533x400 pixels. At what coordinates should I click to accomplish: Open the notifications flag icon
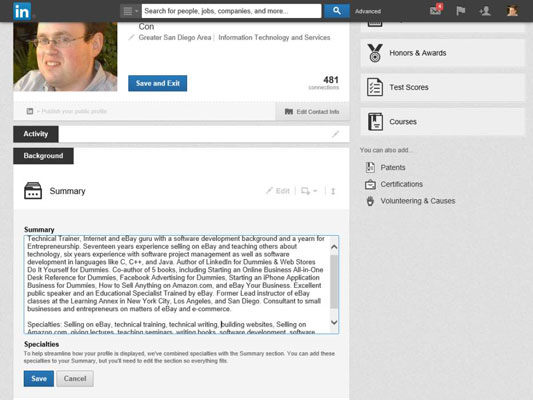(x=461, y=11)
